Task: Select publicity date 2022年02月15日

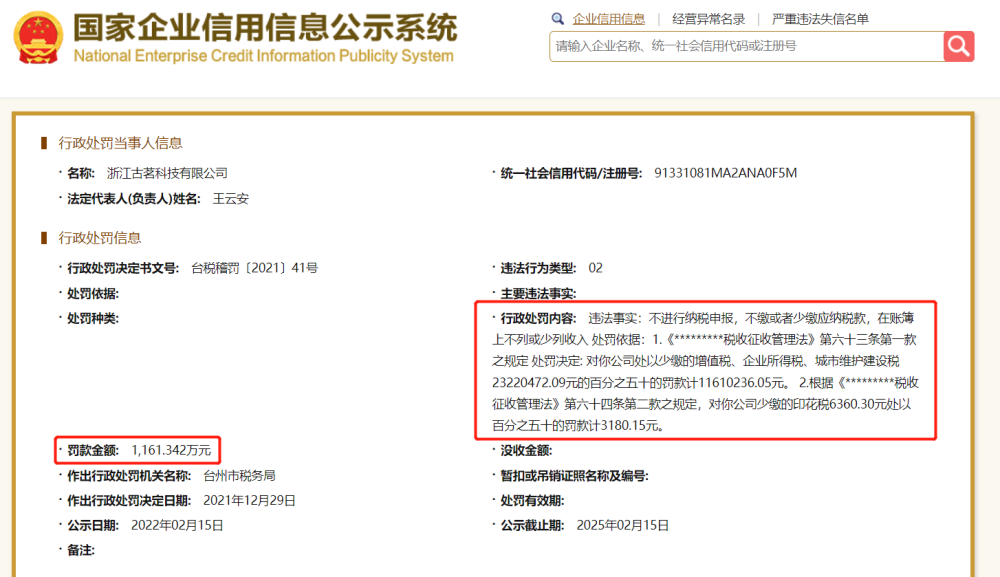Action: coord(177,525)
